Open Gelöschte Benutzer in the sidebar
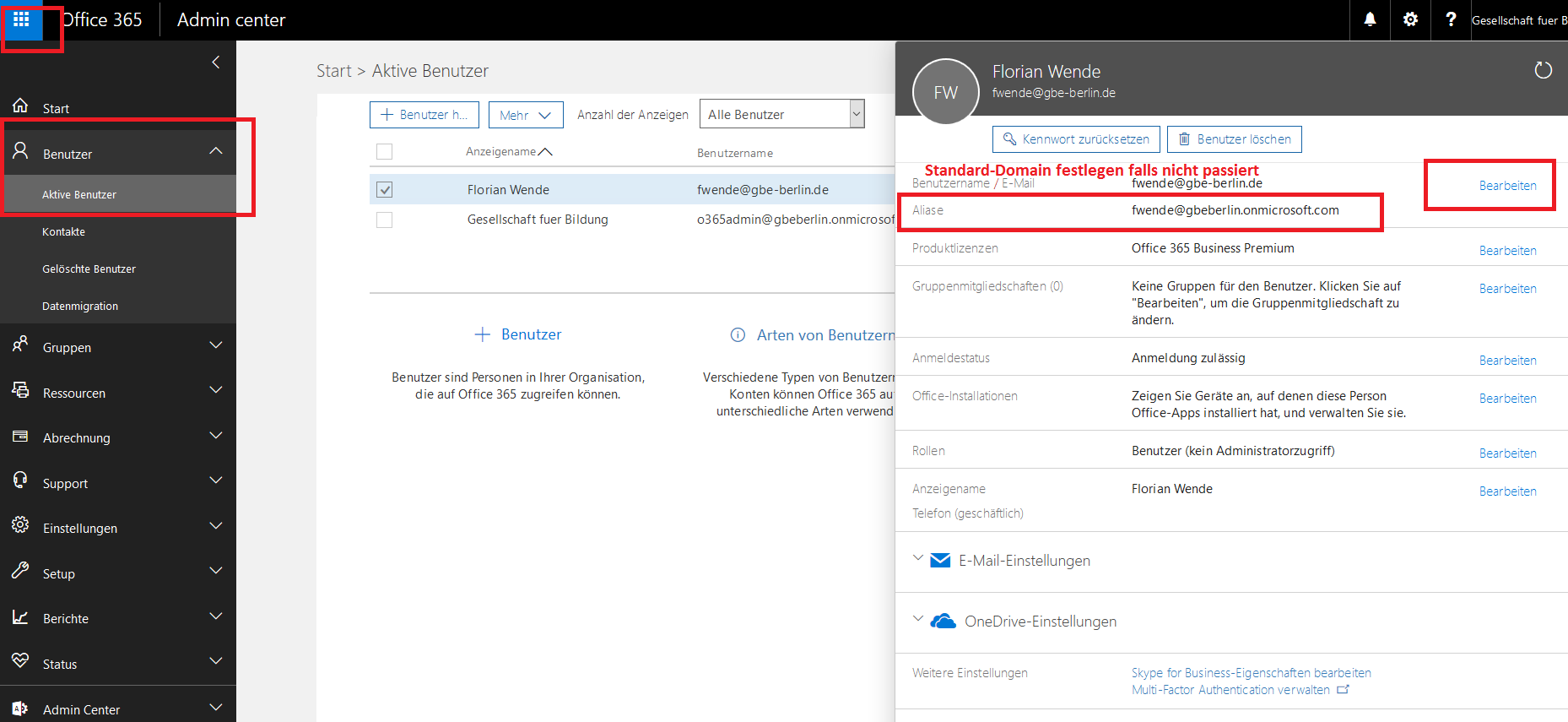The height and width of the screenshot is (722, 1568). (89, 269)
